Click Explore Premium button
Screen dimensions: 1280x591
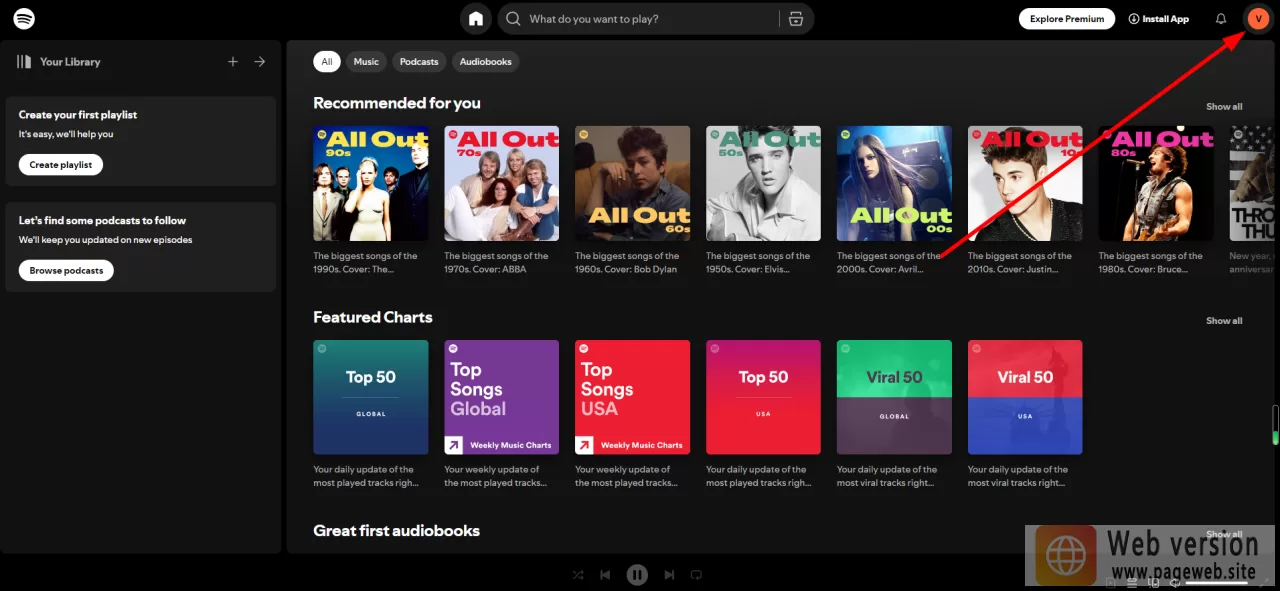(x=1067, y=19)
